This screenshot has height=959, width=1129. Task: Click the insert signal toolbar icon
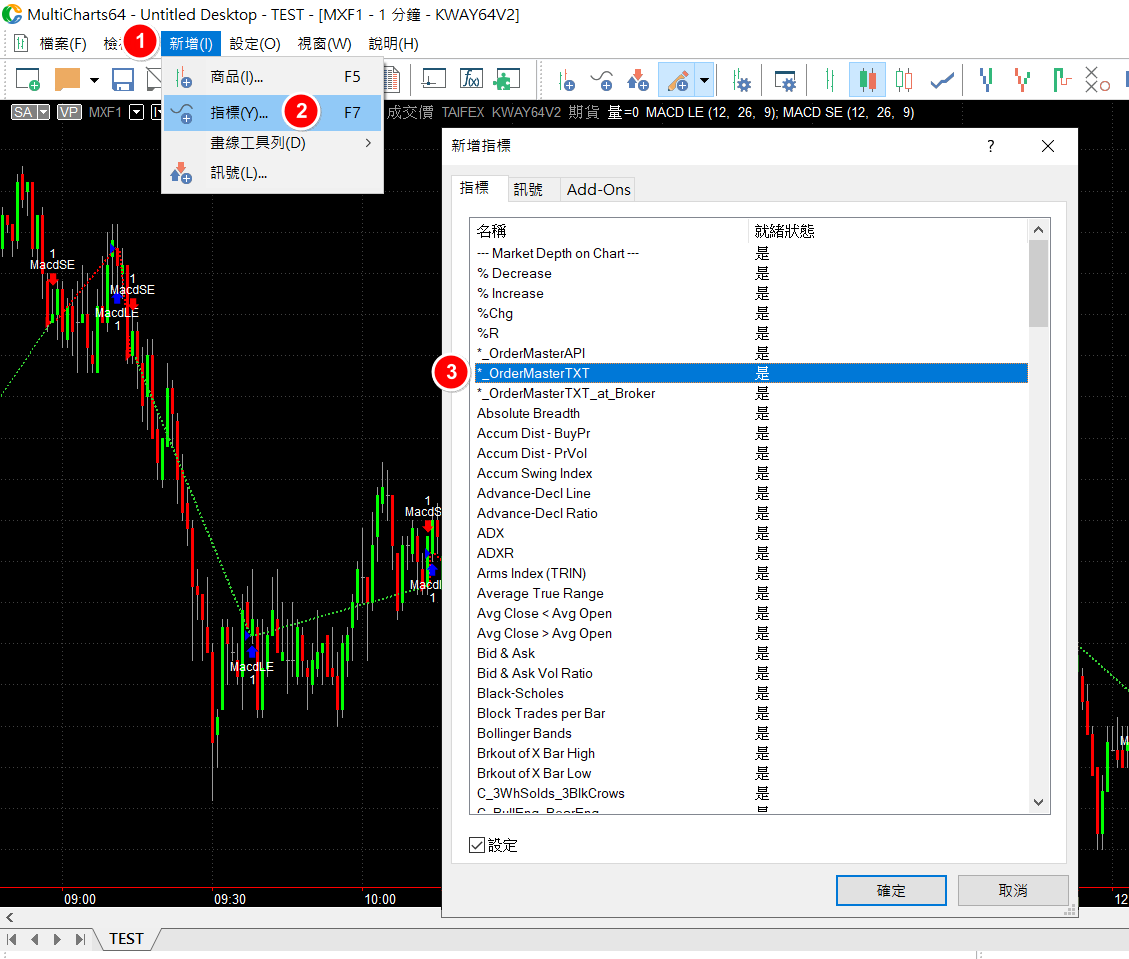coord(637,80)
